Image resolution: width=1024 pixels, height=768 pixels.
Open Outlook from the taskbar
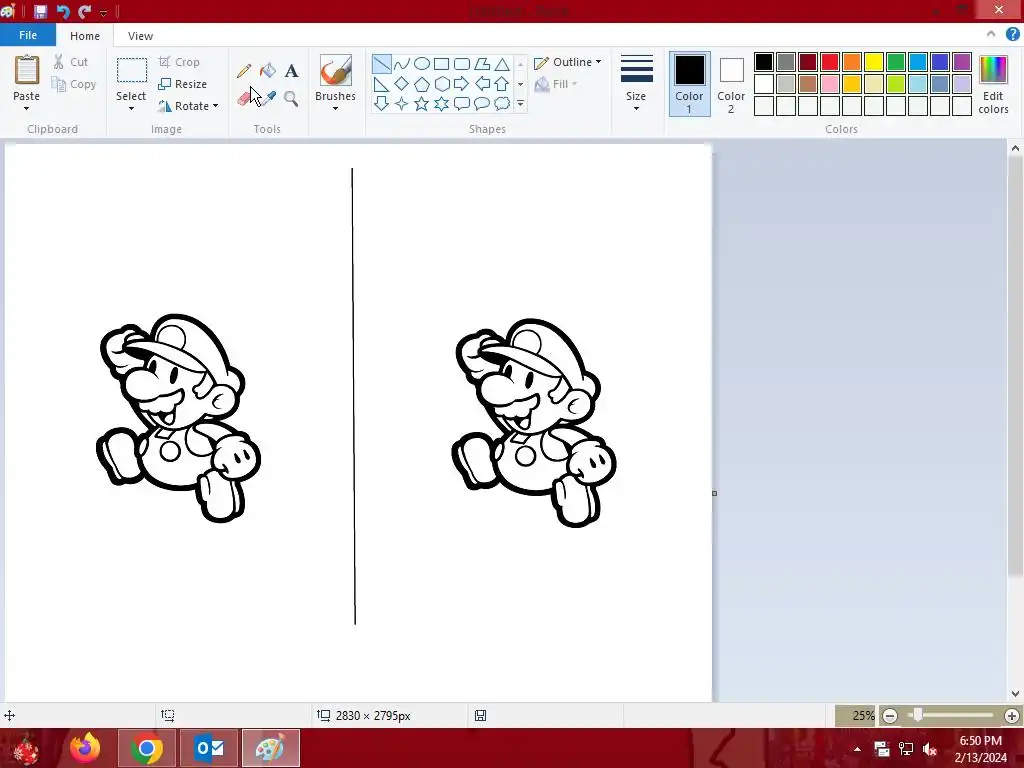209,748
